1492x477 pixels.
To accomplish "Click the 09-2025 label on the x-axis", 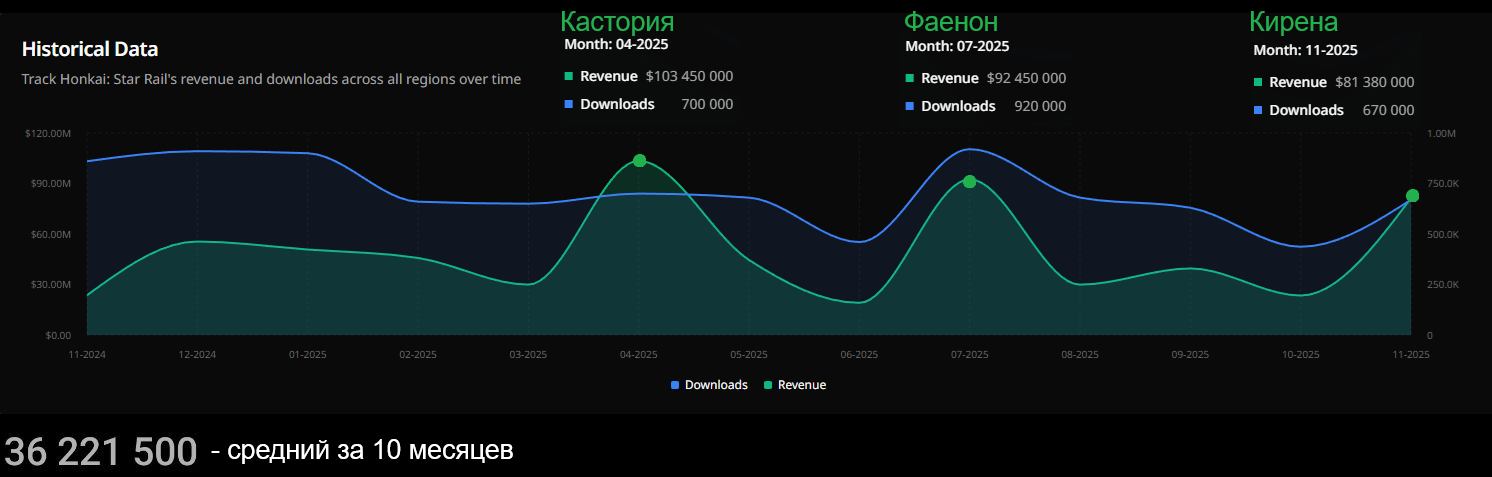I will click(1190, 355).
